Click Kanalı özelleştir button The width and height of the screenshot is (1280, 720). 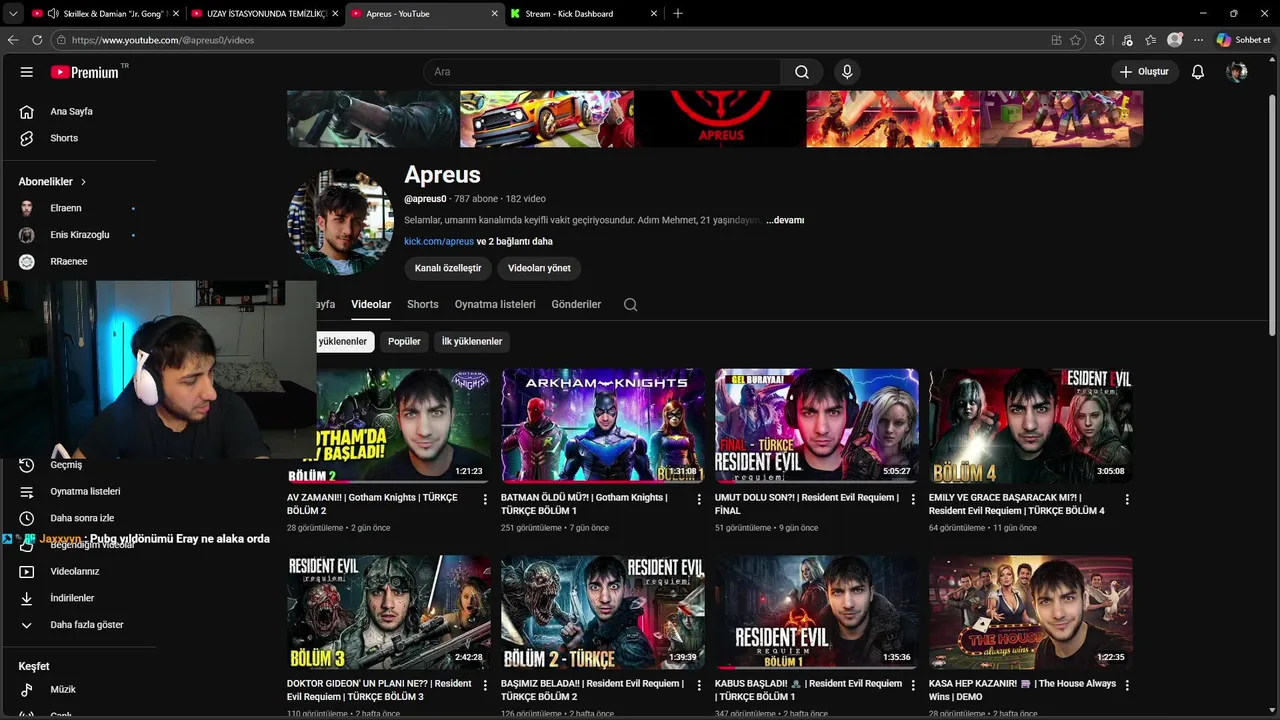click(x=448, y=268)
